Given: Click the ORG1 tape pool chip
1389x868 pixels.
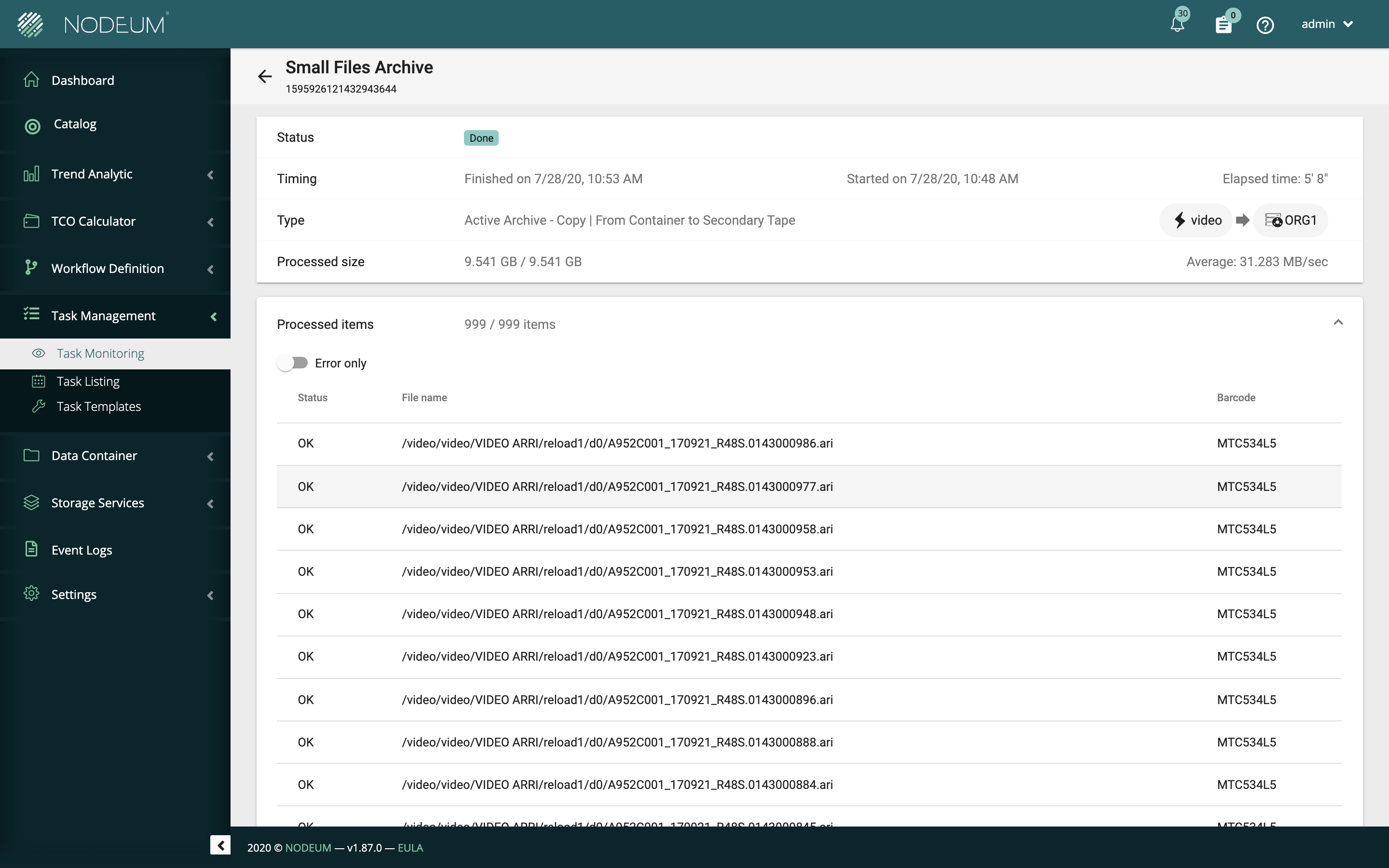Looking at the screenshot, I should pos(1290,220).
